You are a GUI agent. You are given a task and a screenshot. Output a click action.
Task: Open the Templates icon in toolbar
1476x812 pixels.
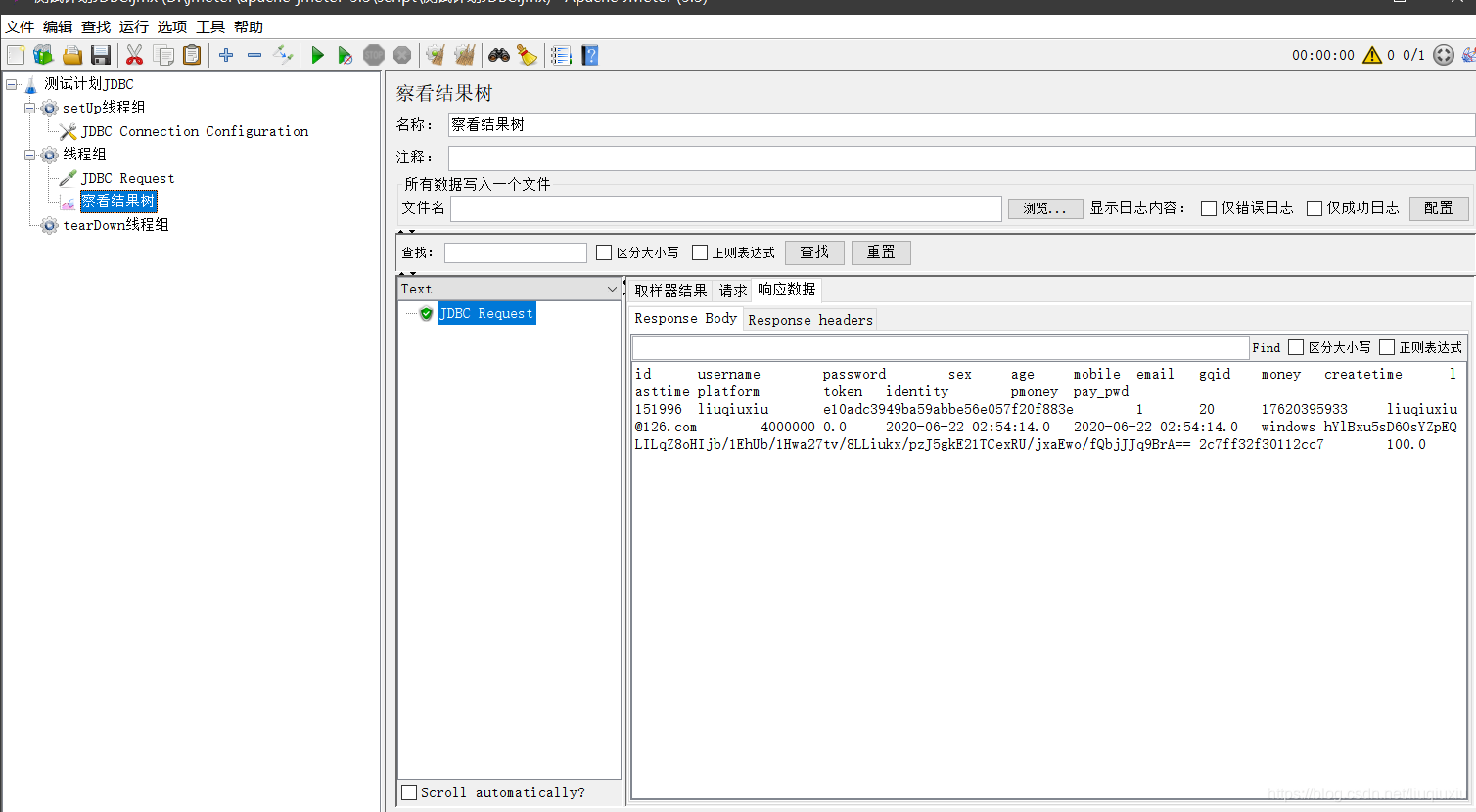point(43,55)
